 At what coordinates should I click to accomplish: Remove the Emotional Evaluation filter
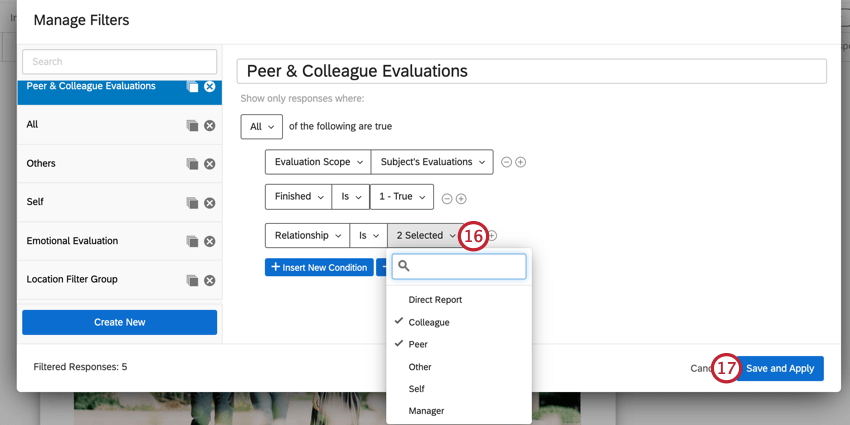[x=210, y=241]
